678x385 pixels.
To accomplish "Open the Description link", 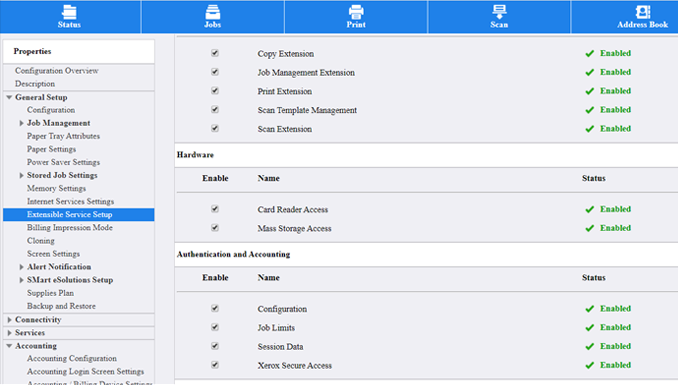I will [35, 83].
